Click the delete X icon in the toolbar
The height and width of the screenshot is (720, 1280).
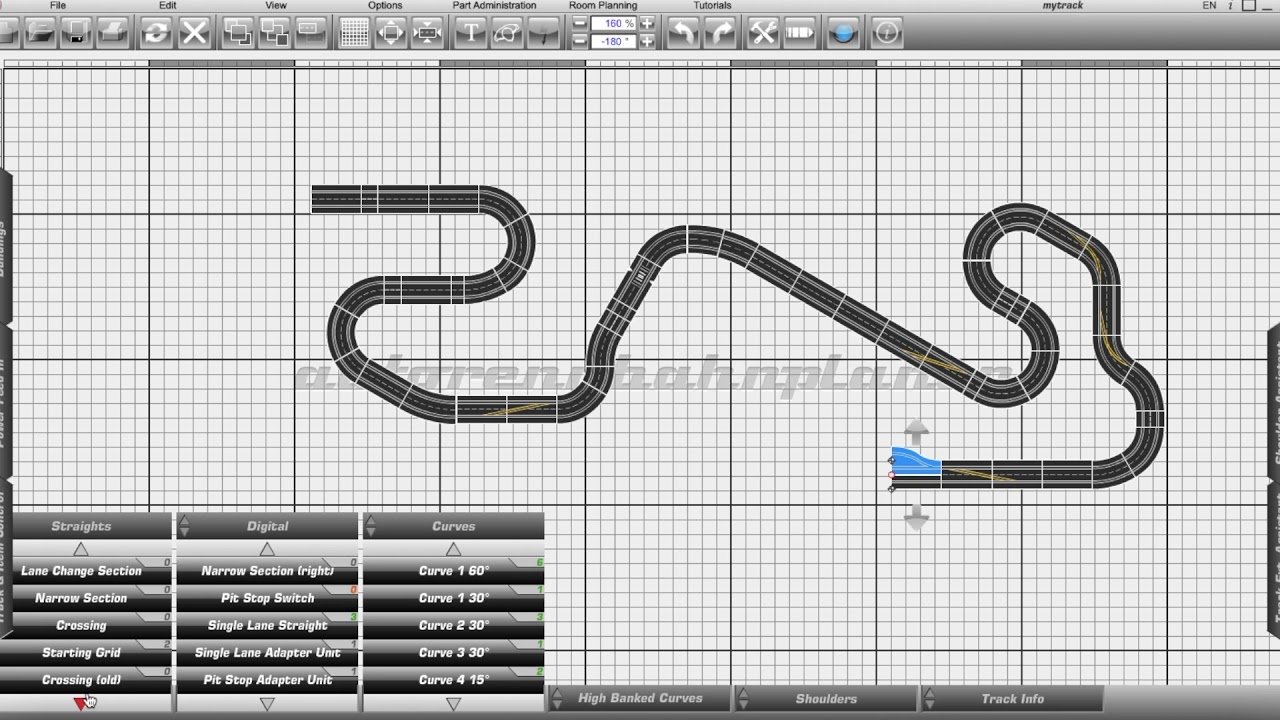coord(194,33)
